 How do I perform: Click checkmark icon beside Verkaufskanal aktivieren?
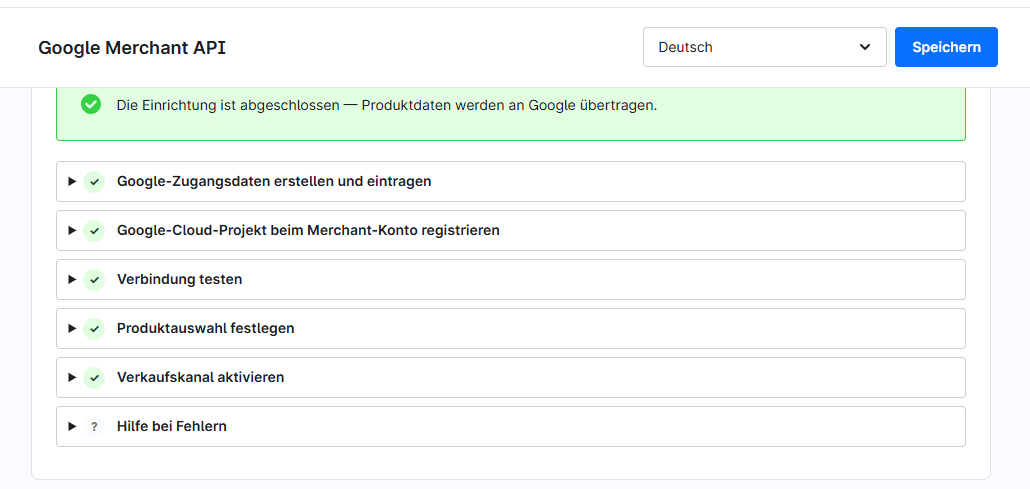click(x=94, y=378)
